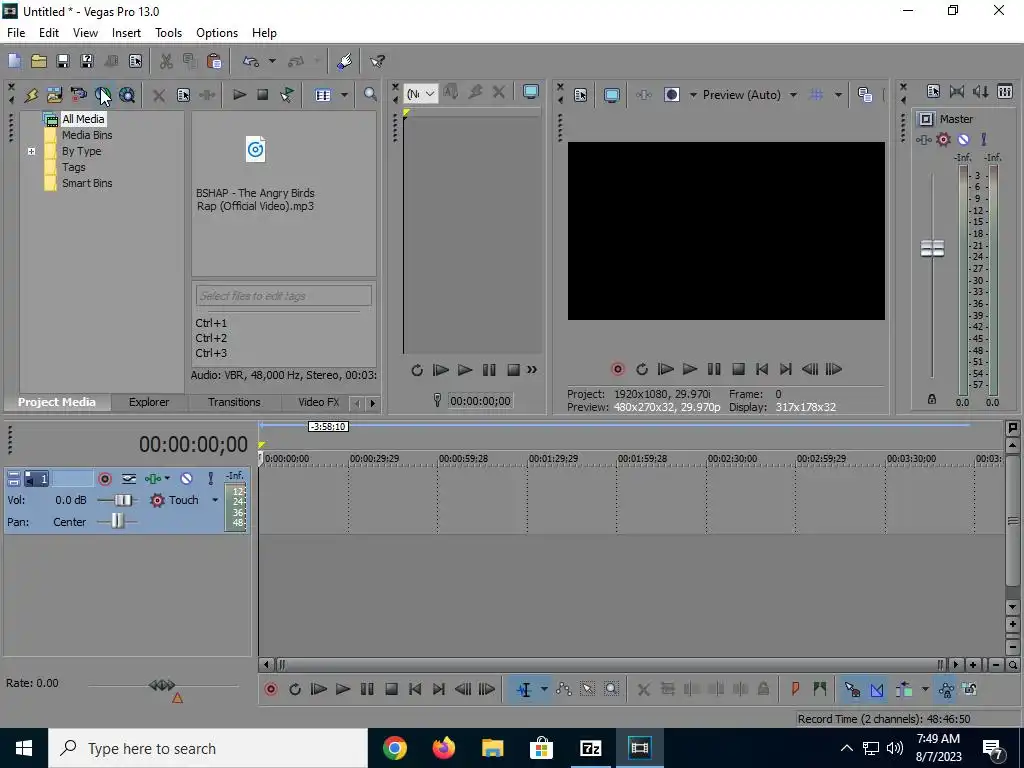This screenshot has height=768, width=1024.
Task: Switch to the Video FX tab
Action: click(318, 402)
